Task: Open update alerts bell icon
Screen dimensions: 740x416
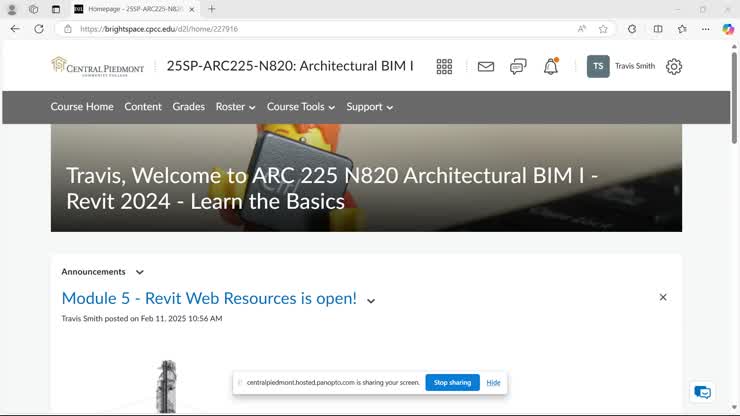Action: tap(551, 67)
